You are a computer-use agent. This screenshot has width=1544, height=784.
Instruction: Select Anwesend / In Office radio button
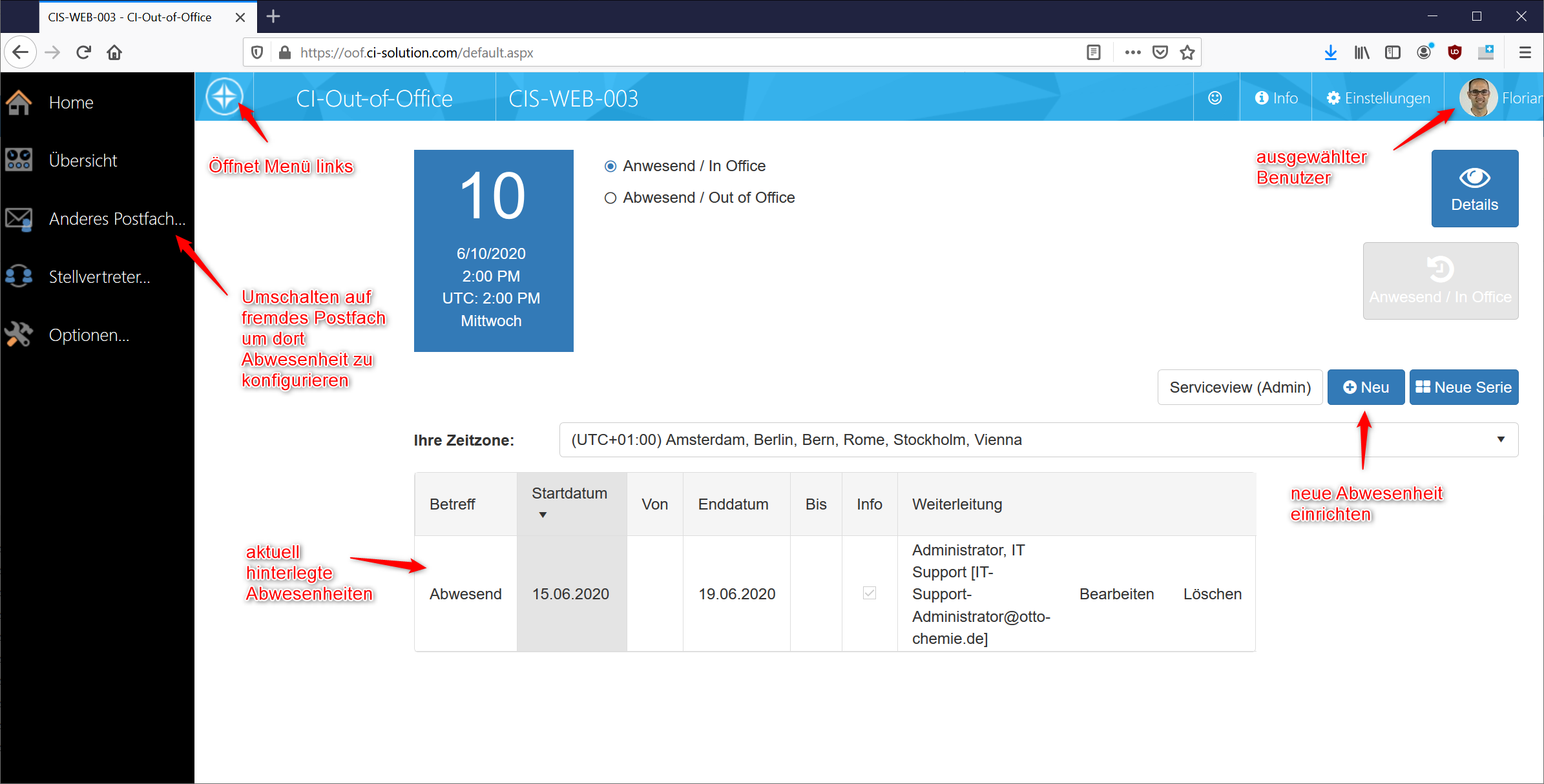pyautogui.click(x=610, y=167)
